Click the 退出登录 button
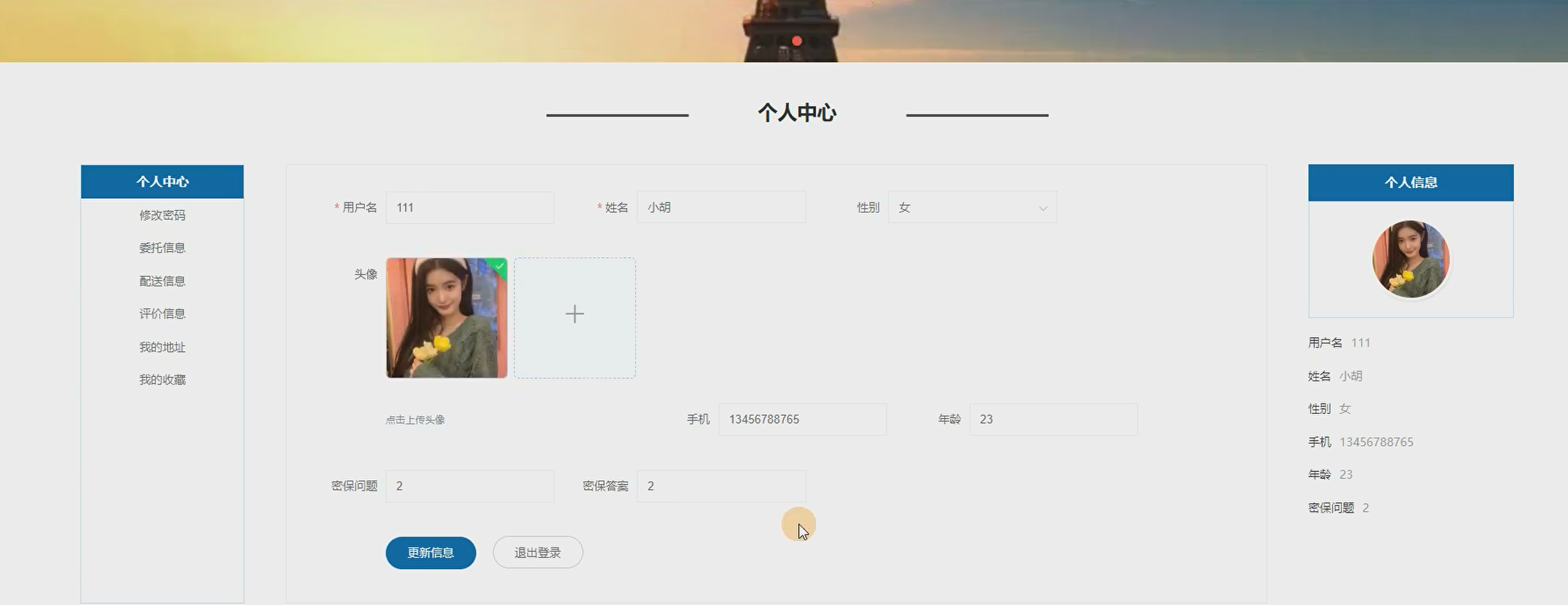This screenshot has width=1568, height=605. coord(538,553)
